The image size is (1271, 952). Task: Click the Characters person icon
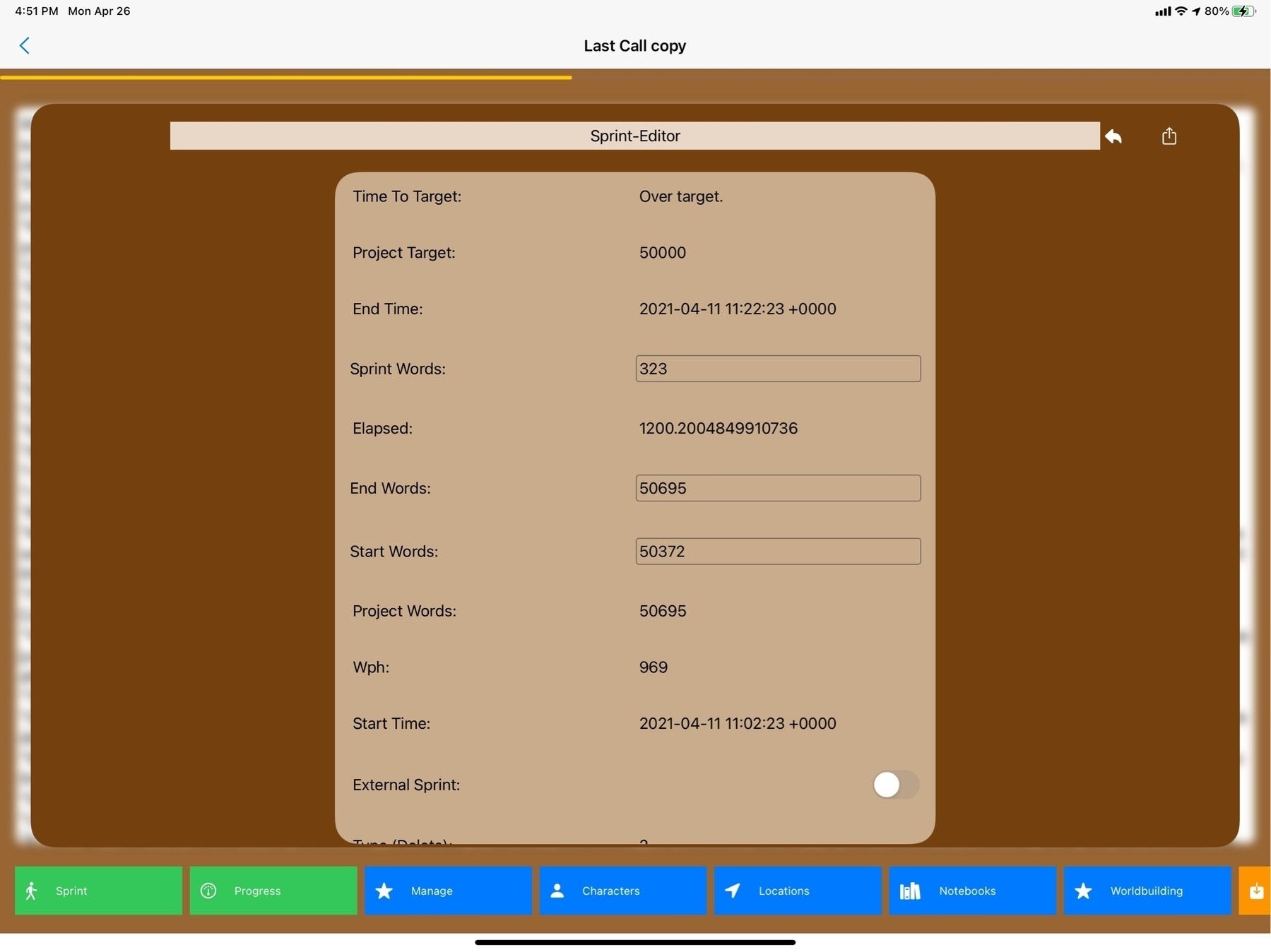pos(557,891)
